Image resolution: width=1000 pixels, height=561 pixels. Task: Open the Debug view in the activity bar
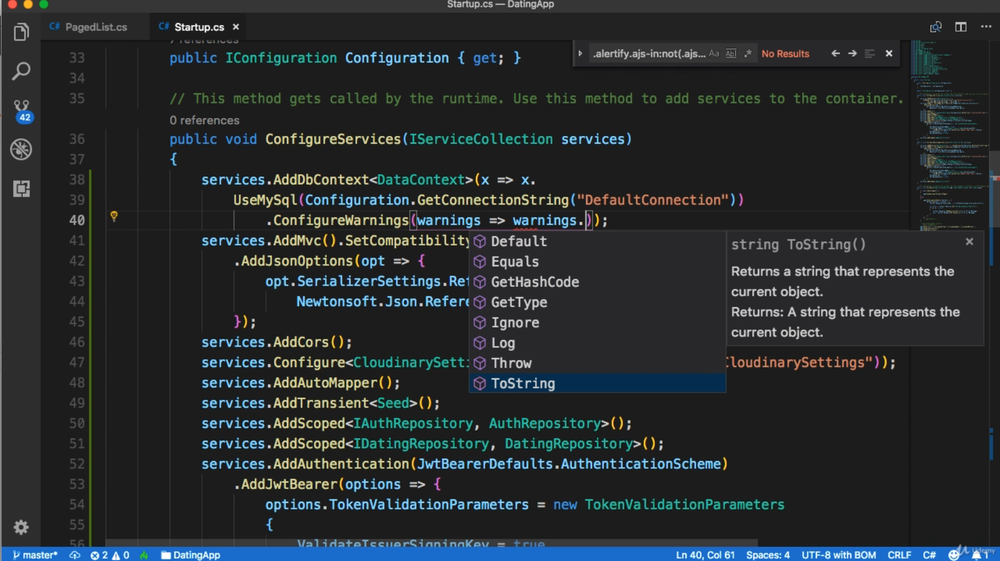[21, 149]
